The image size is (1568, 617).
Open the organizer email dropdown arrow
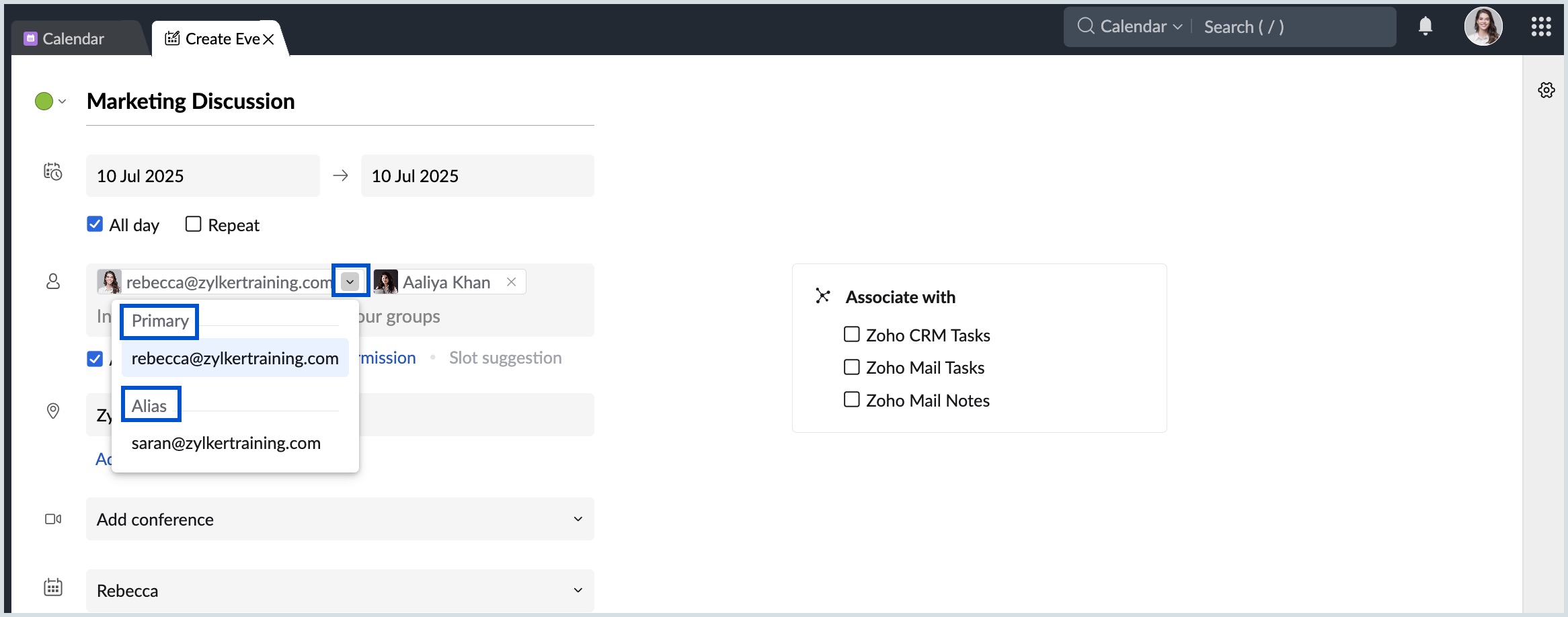tap(350, 281)
